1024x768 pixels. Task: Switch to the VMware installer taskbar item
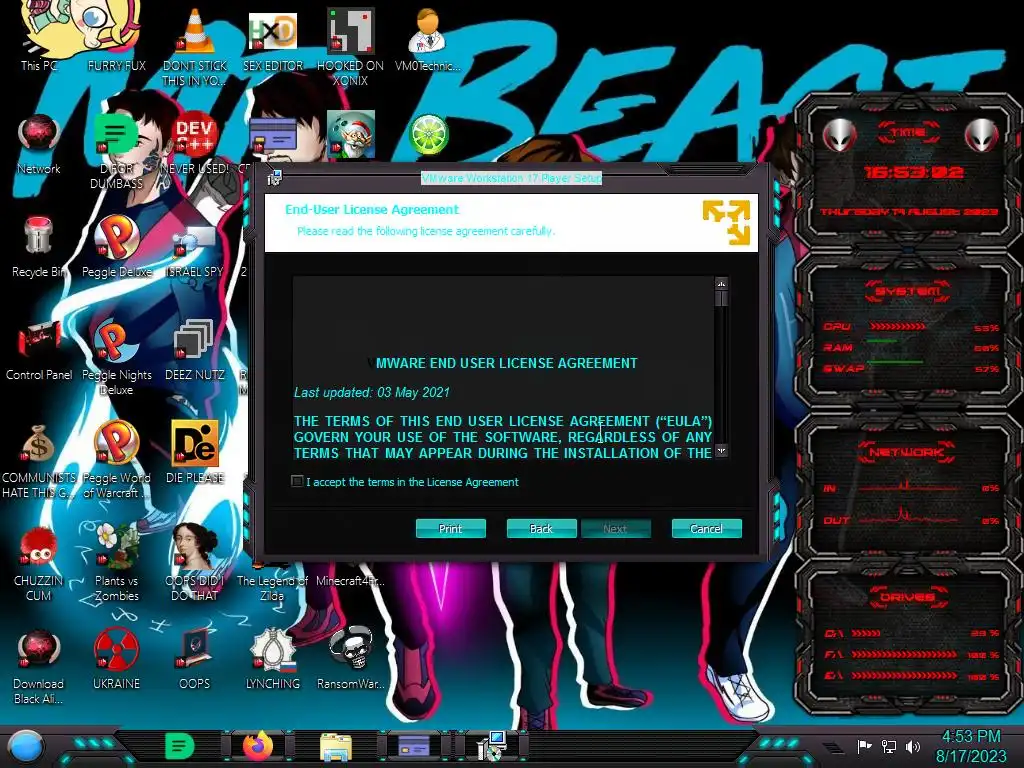coord(492,746)
